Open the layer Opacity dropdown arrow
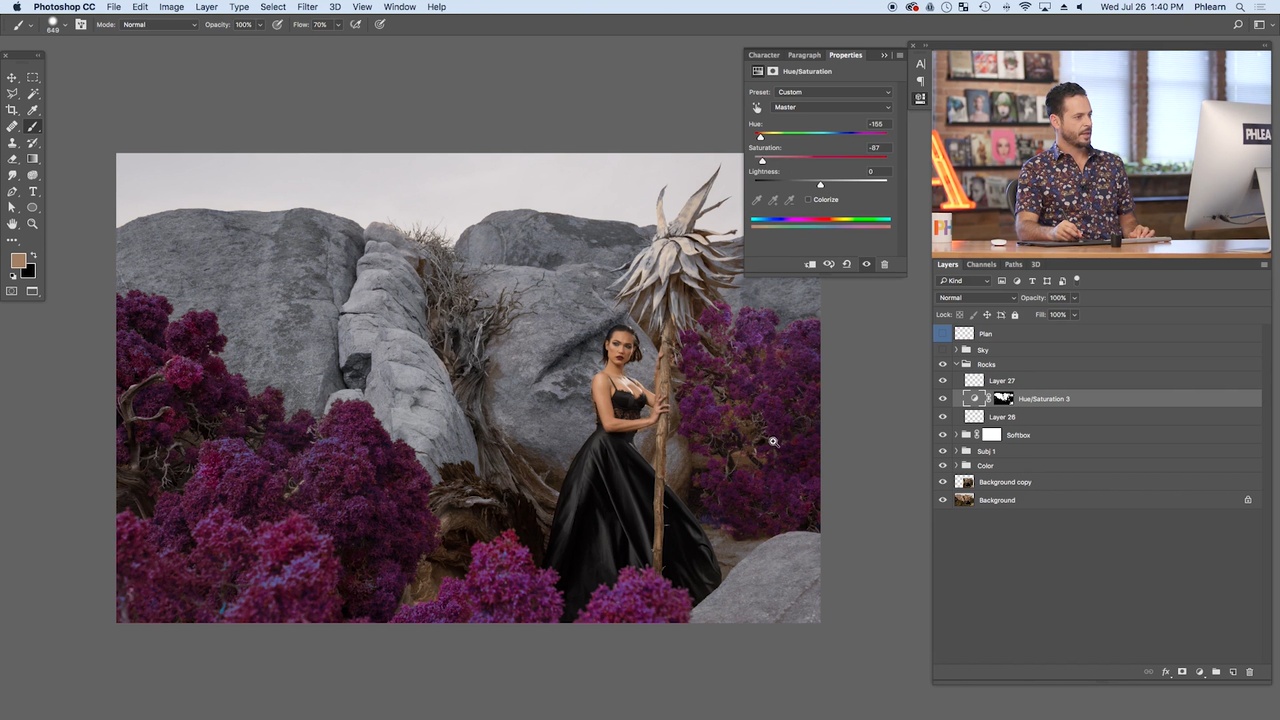The height and width of the screenshot is (720, 1280). pos(1075,298)
